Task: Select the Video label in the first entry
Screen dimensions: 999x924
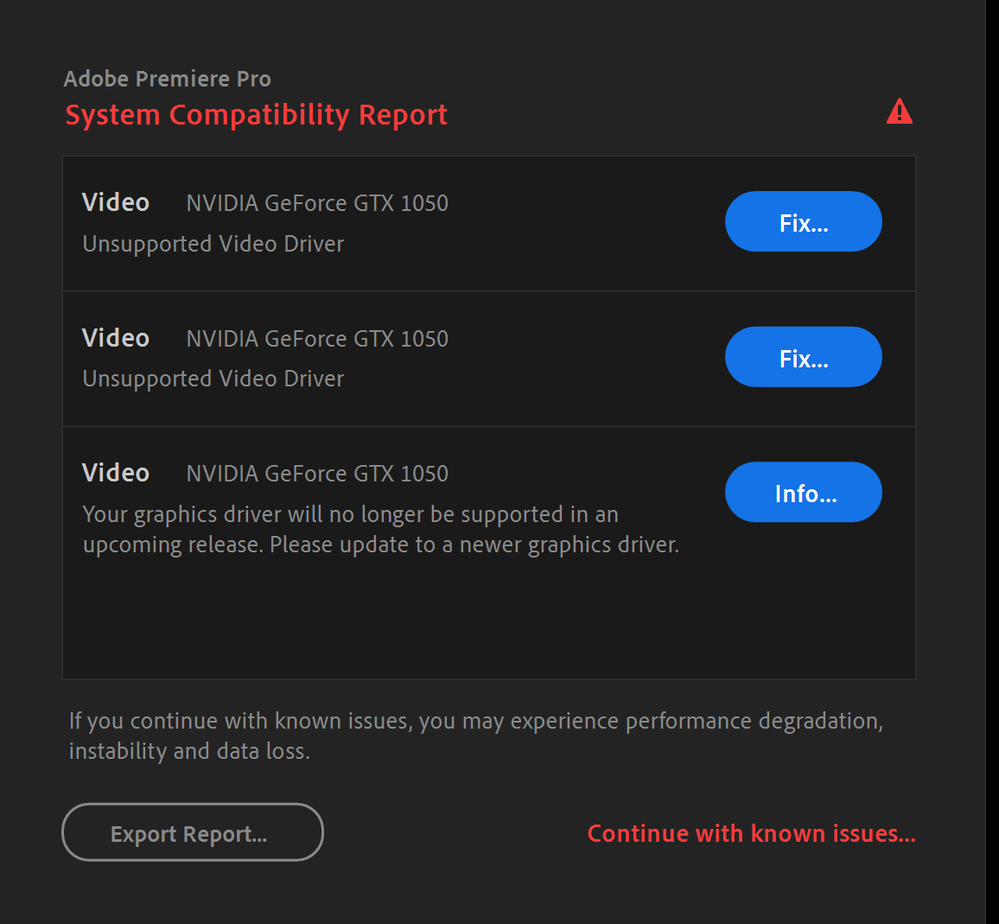Action: coord(116,203)
